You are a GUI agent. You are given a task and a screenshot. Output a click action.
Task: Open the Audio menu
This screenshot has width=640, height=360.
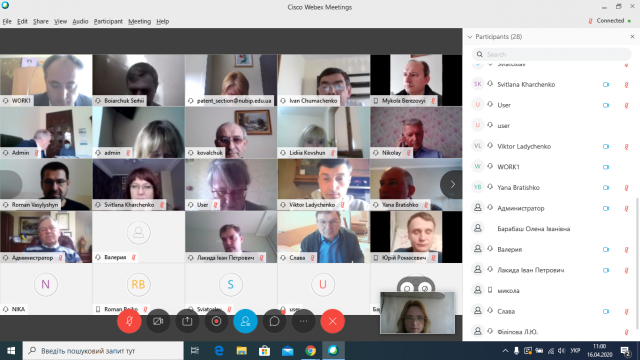click(x=80, y=21)
